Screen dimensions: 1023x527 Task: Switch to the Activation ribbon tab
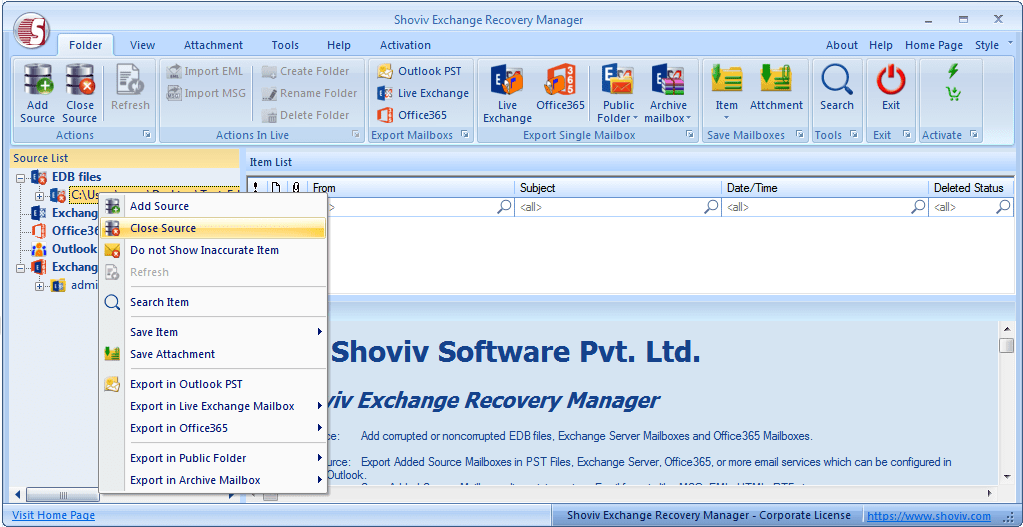(x=405, y=45)
